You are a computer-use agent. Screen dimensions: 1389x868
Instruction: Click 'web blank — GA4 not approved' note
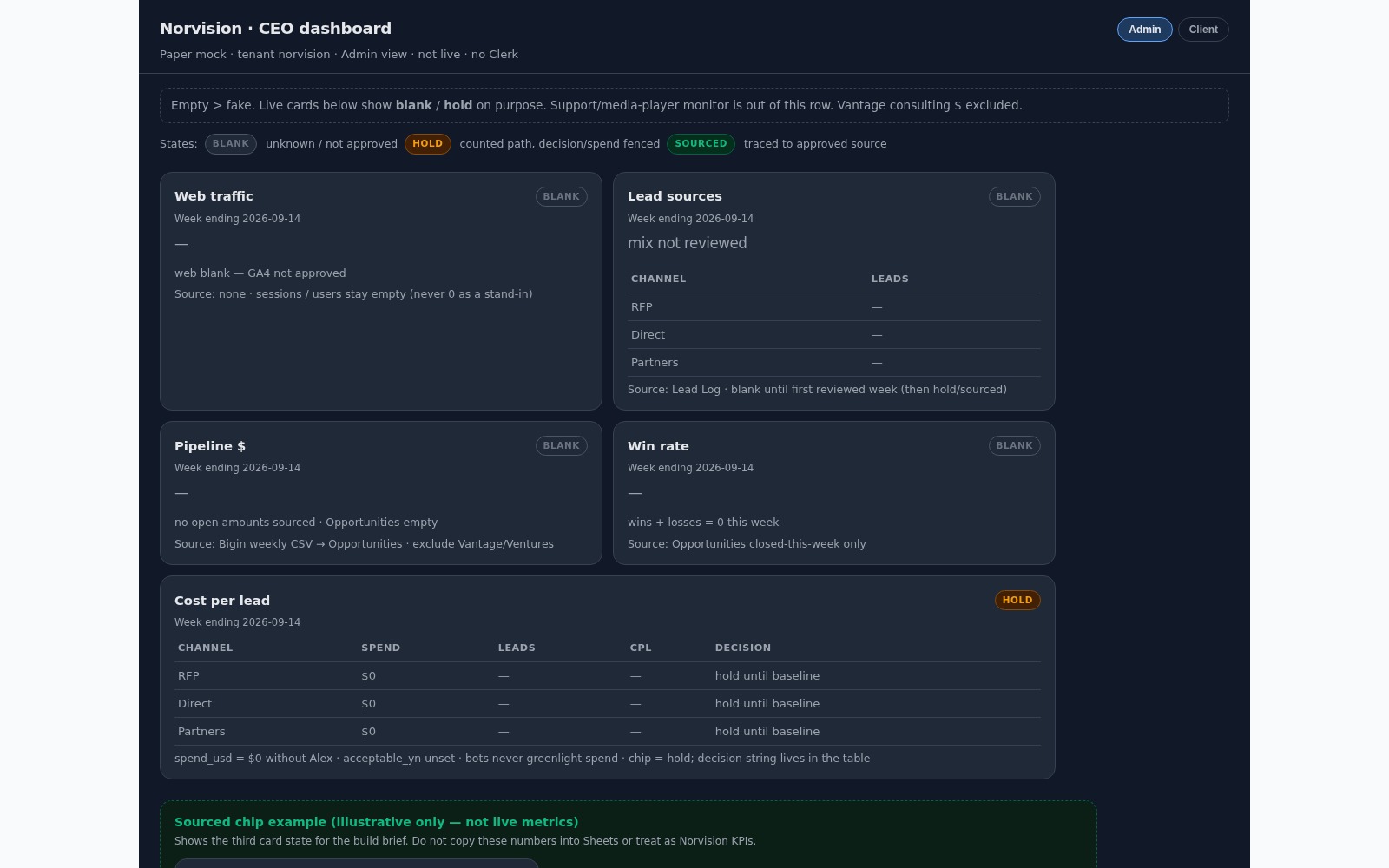tap(260, 273)
